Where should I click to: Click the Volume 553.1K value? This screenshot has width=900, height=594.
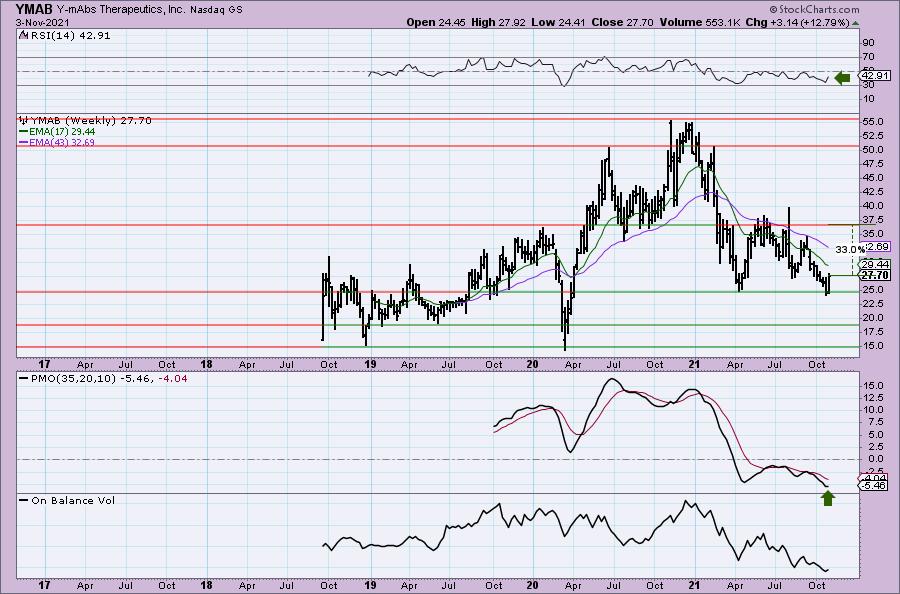click(699, 22)
